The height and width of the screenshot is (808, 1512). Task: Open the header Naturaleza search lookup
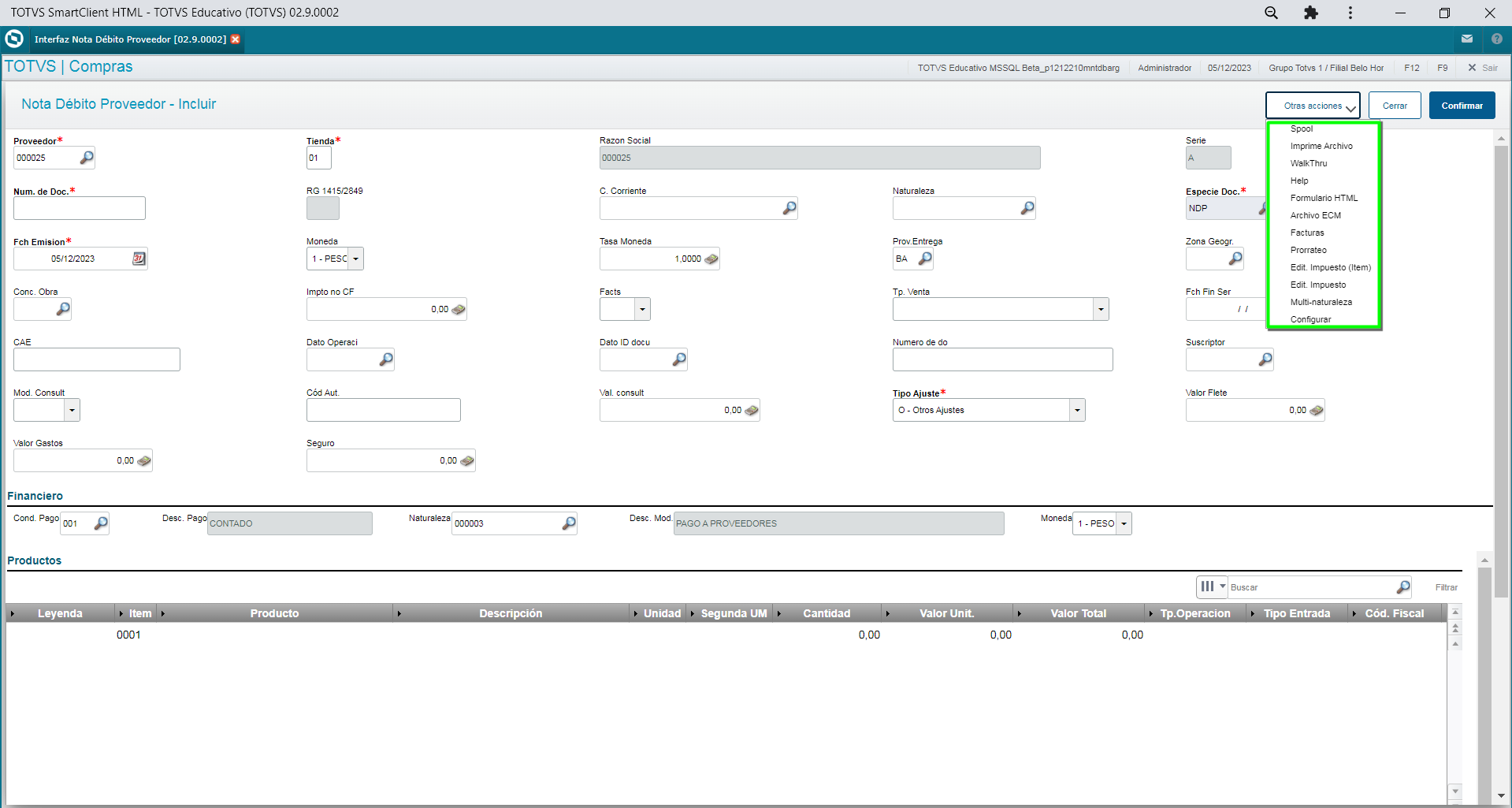point(1027,208)
